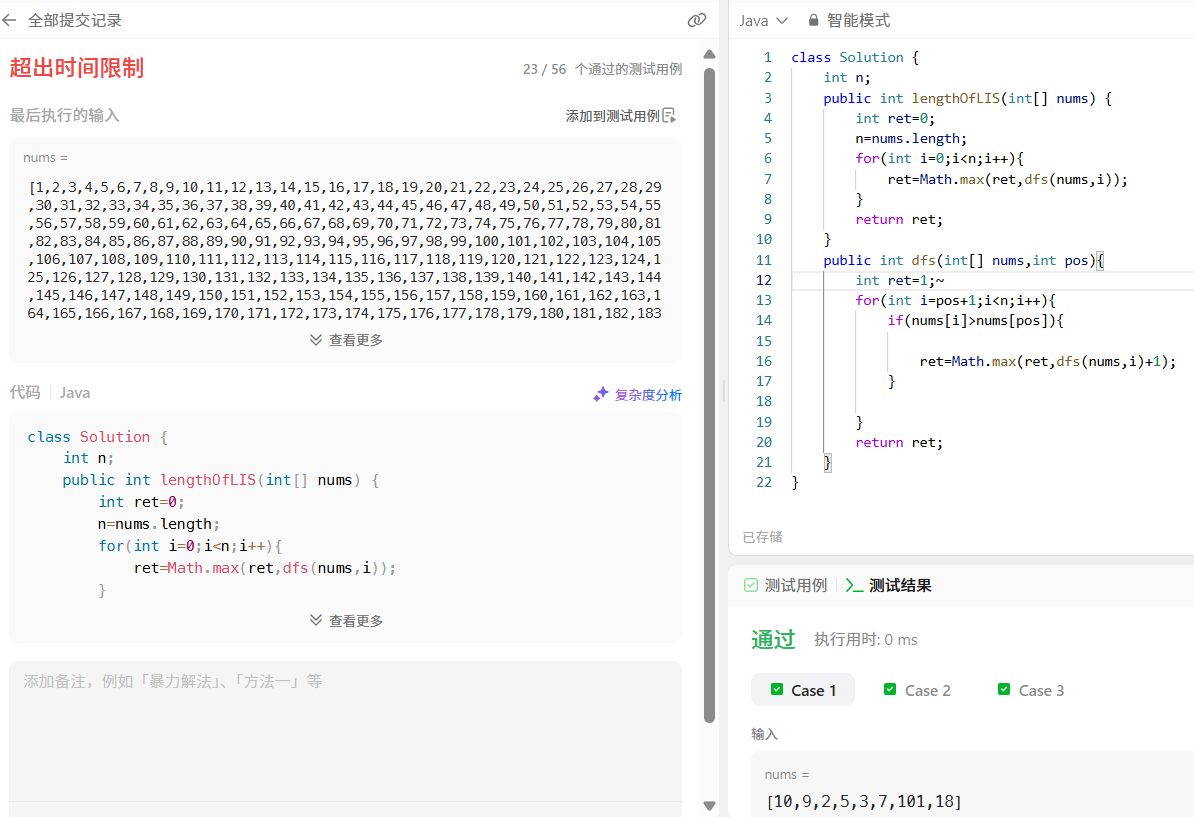The width and height of the screenshot is (1194, 817).
Task: Click line number 1 in the editor
Action: pos(768,57)
